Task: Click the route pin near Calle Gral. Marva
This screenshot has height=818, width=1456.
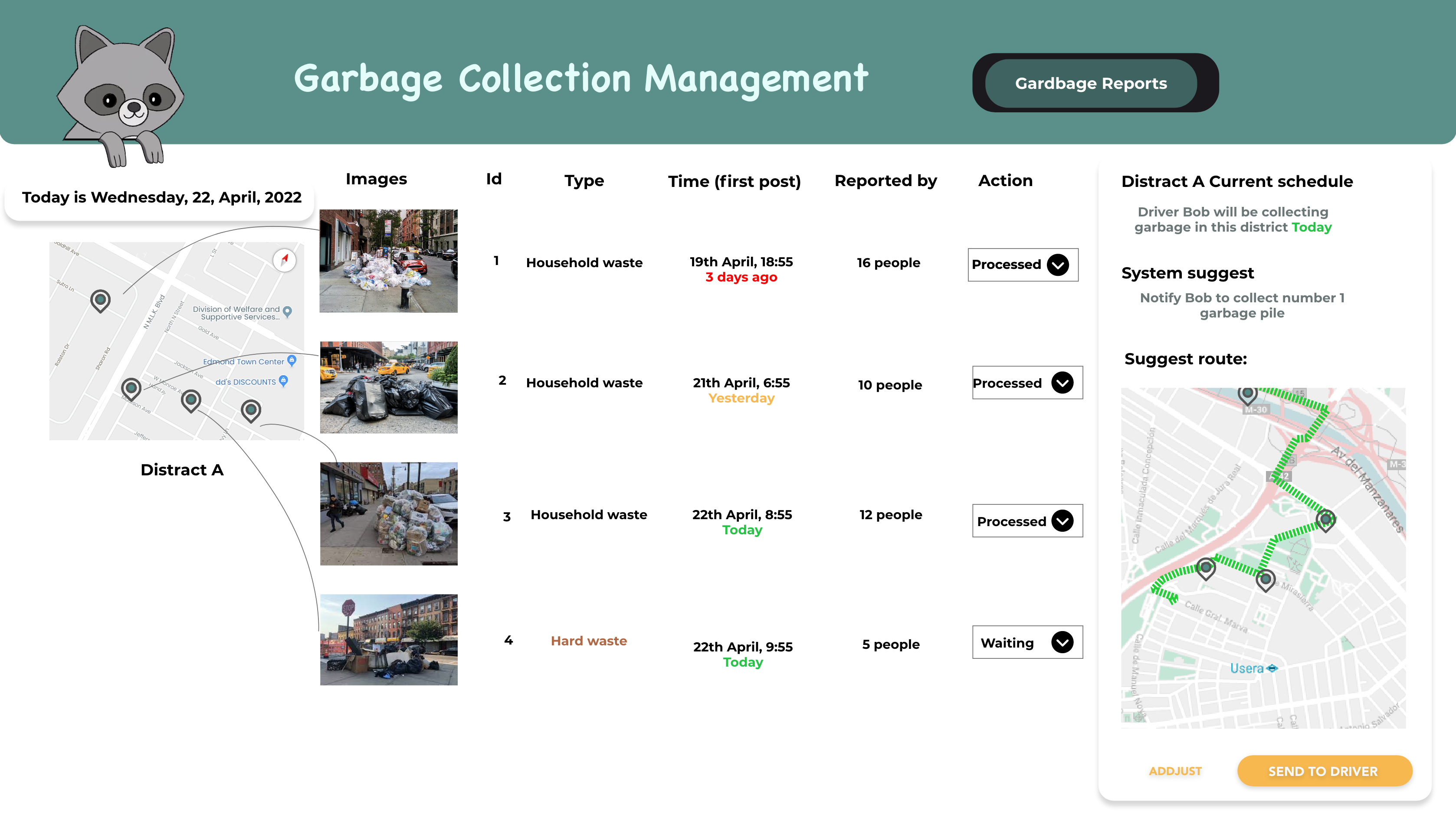Action: [x=1206, y=567]
